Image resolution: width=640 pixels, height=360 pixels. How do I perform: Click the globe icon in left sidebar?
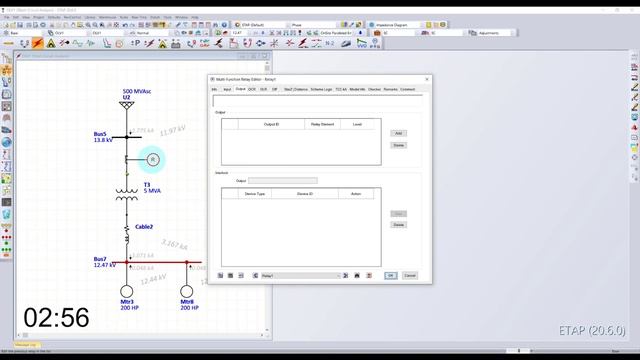(x=6, y=142)
